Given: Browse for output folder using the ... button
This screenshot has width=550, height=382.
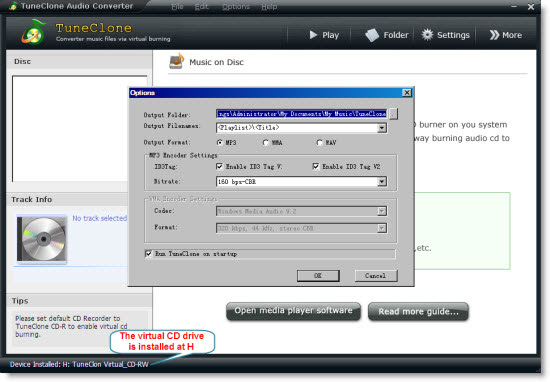Looking at the screenshot, I should point(394,114).
